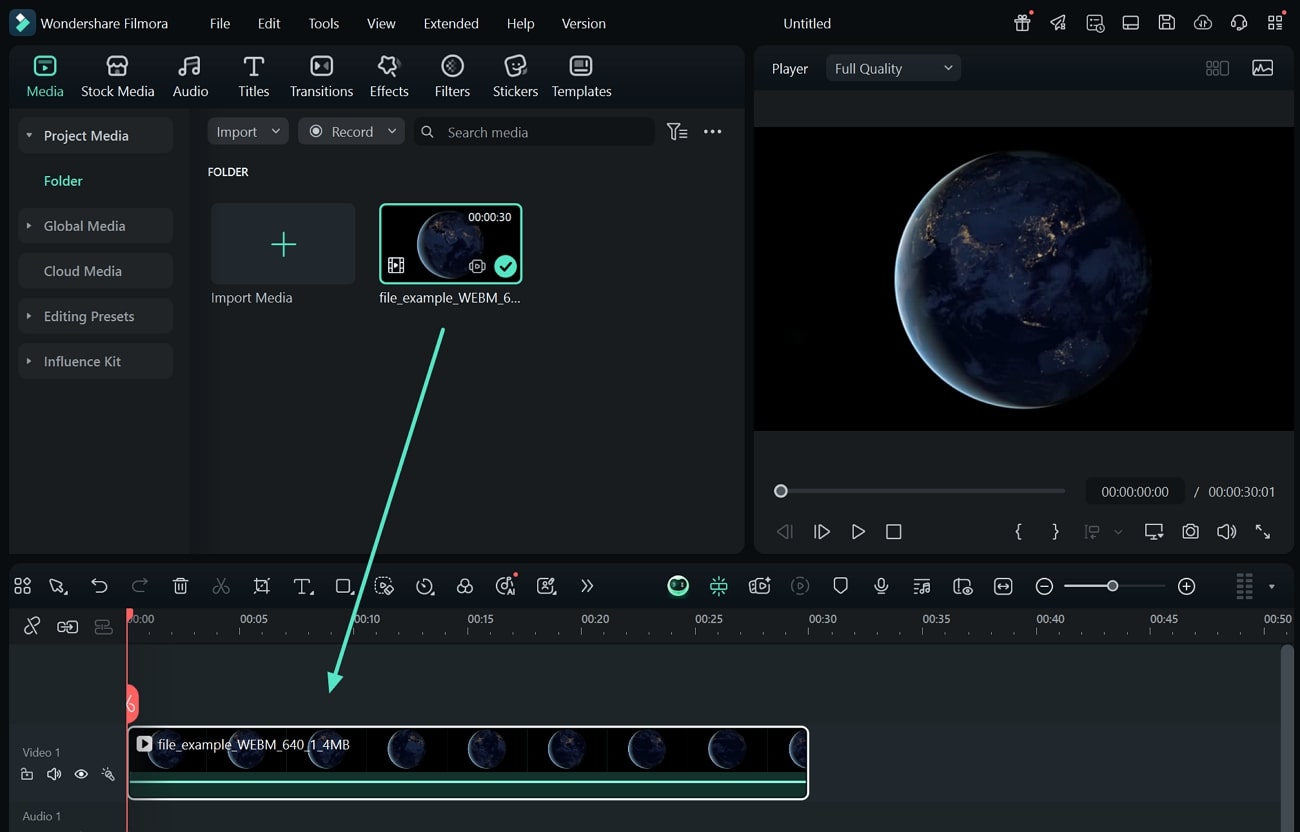
Task: Open the speed control icon
Action: click(425, 586)
